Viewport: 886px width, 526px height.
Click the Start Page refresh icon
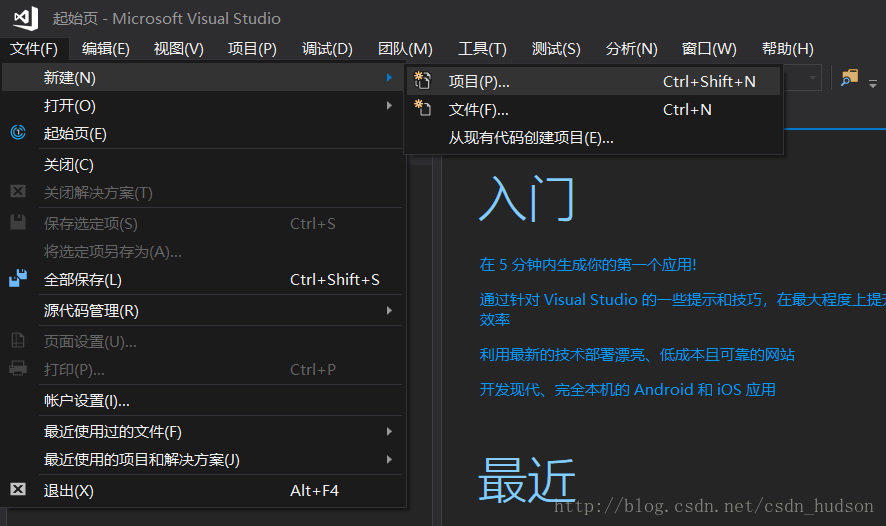coord(18,133)
